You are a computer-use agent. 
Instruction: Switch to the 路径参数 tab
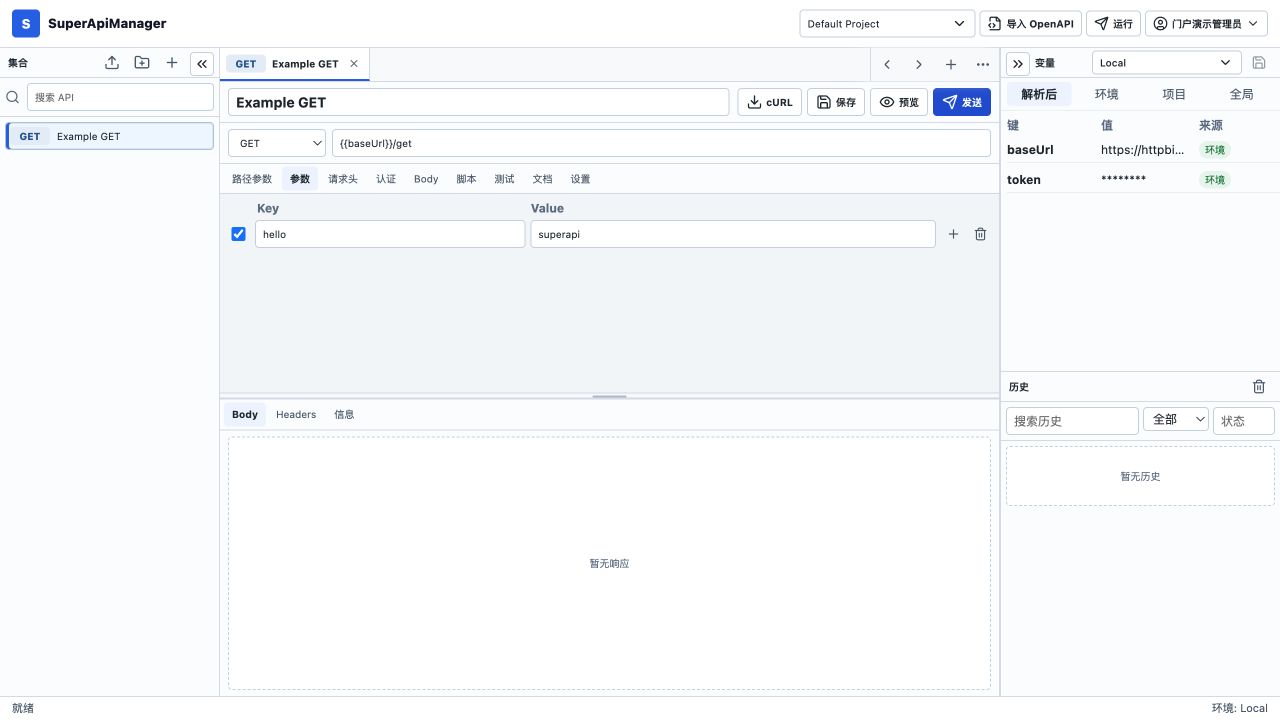pos(252,179)
